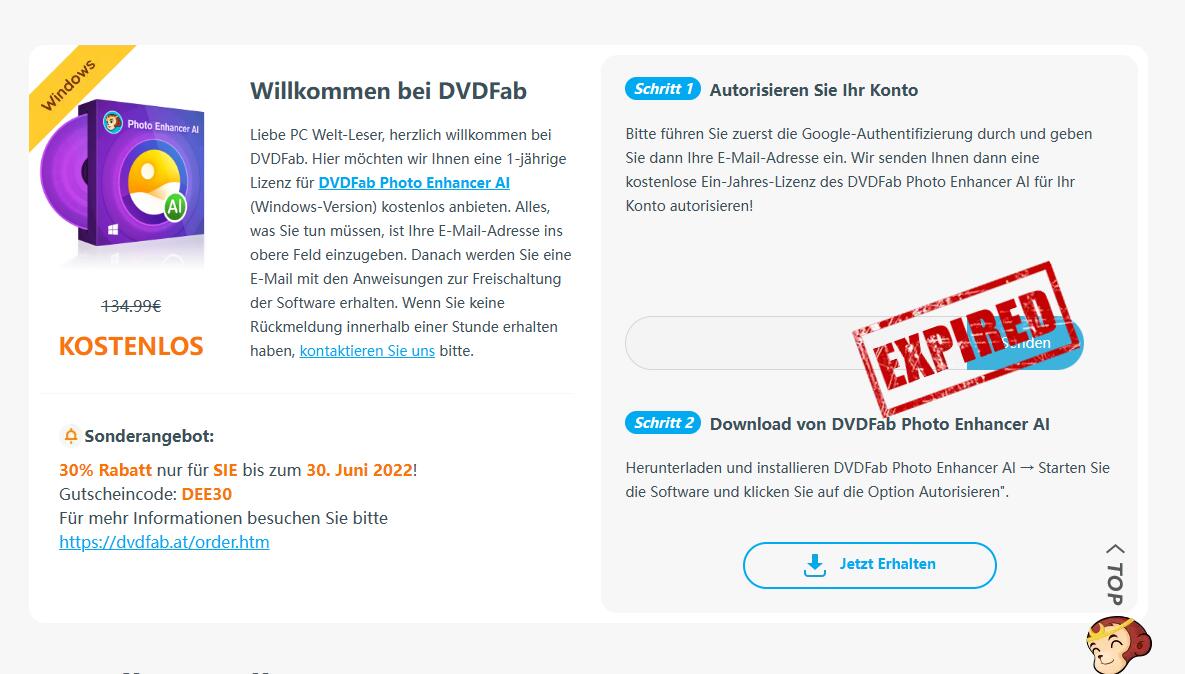Click the DEE30 coupon code text

206,494
